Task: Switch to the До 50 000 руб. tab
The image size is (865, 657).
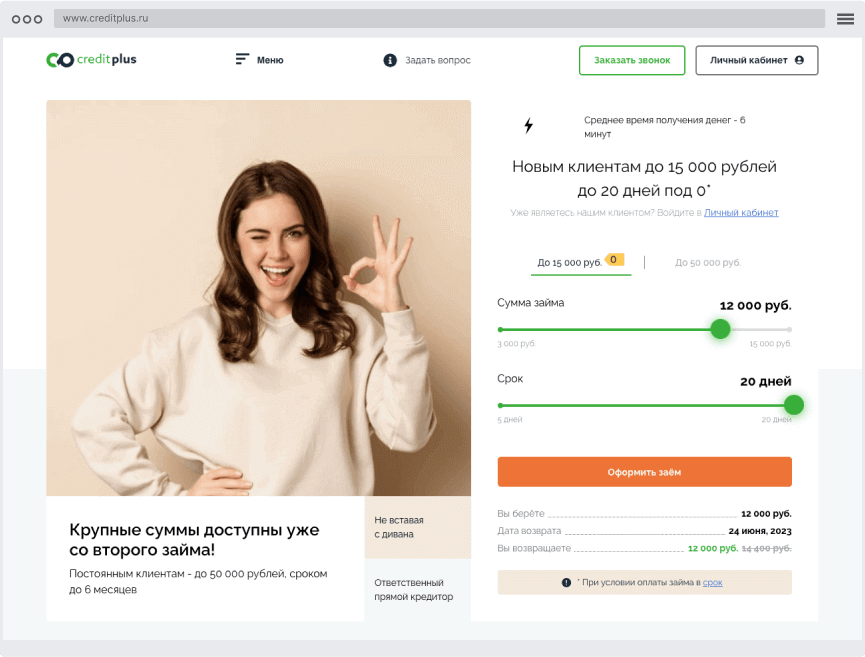Action: click(x=708, y=263)
